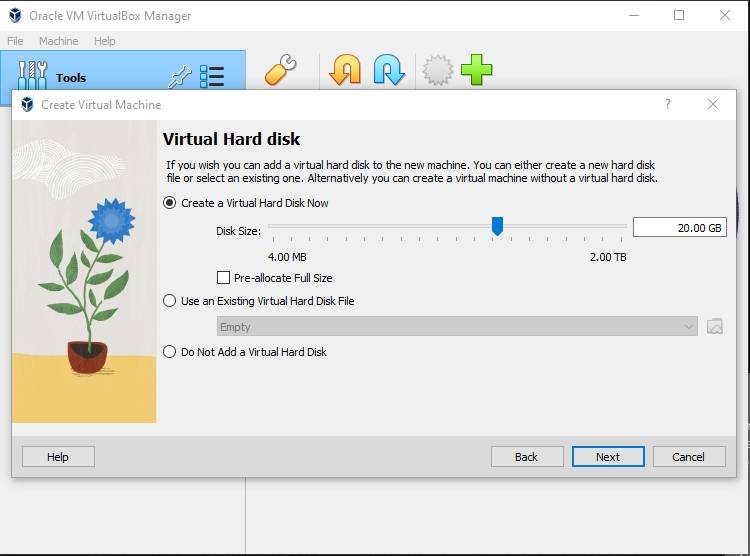Screen dimensions: 750x556
Task: Click the grey New machine starburst icon
Action: click(x=437, y=70)
